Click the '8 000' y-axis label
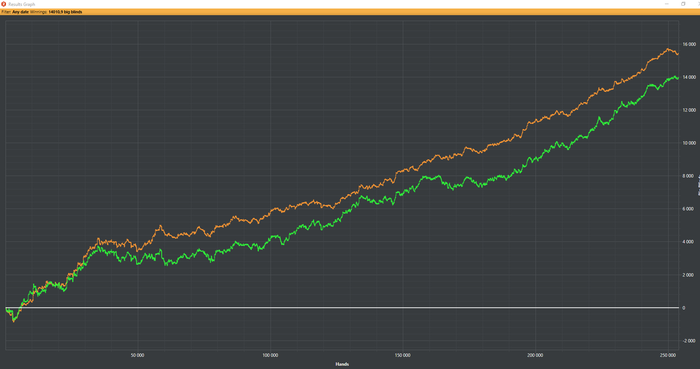This screenshot has height=369, width=700. coord(689,176)
